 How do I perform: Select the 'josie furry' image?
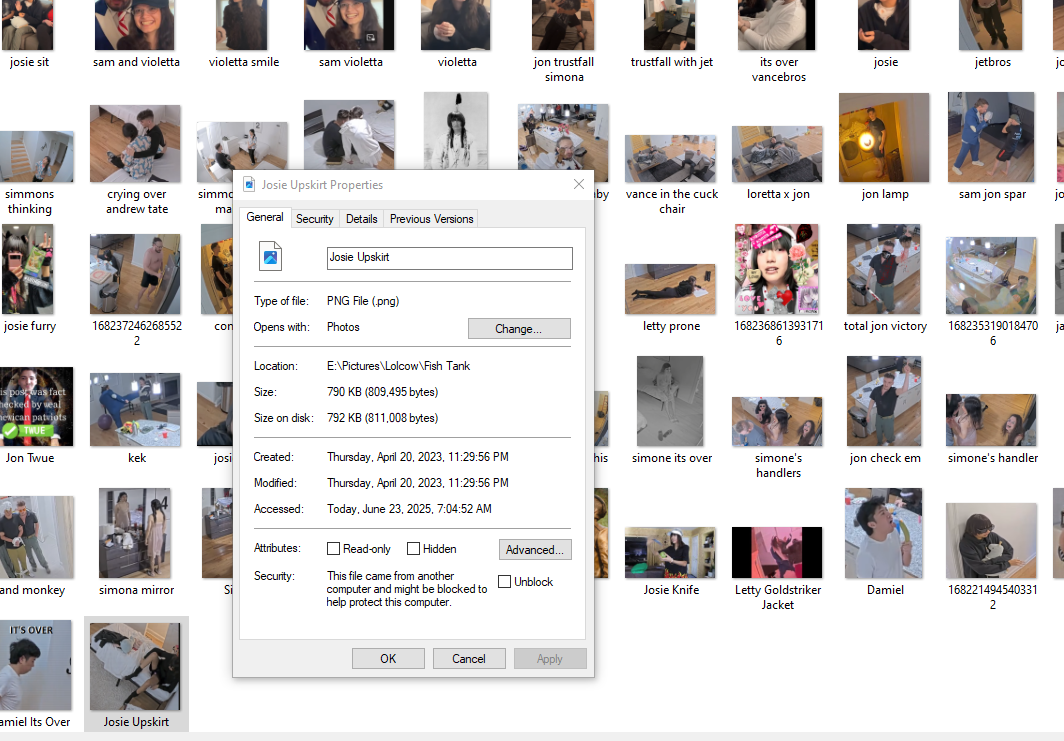[28, 269]
